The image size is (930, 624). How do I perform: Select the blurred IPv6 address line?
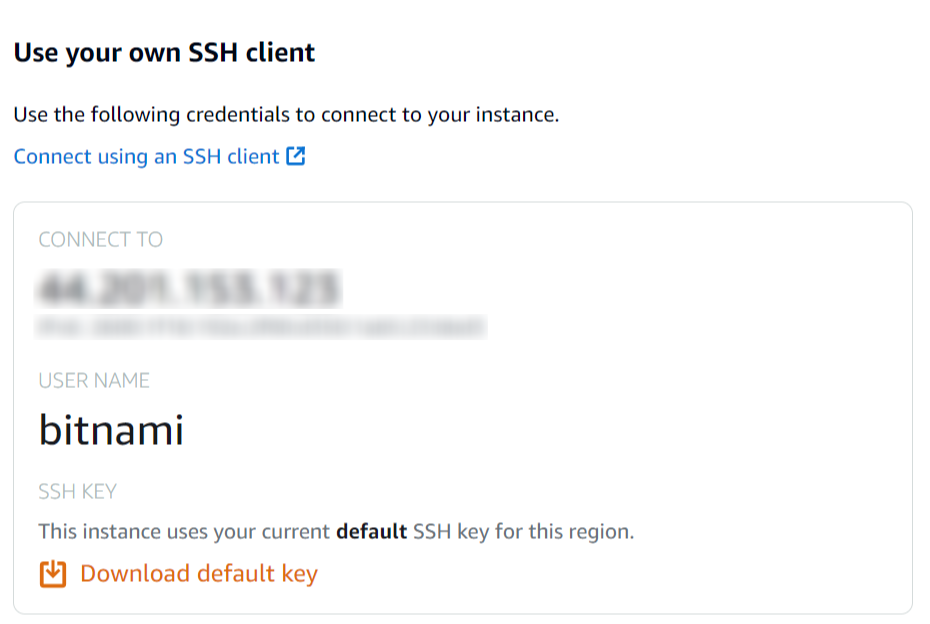click(x=261, y=326)
